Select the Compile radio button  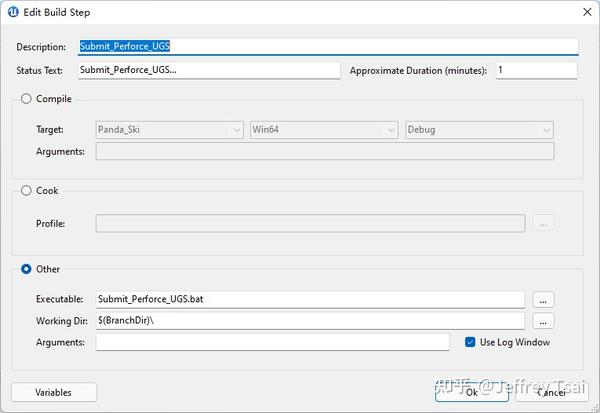tap(27, 99)
